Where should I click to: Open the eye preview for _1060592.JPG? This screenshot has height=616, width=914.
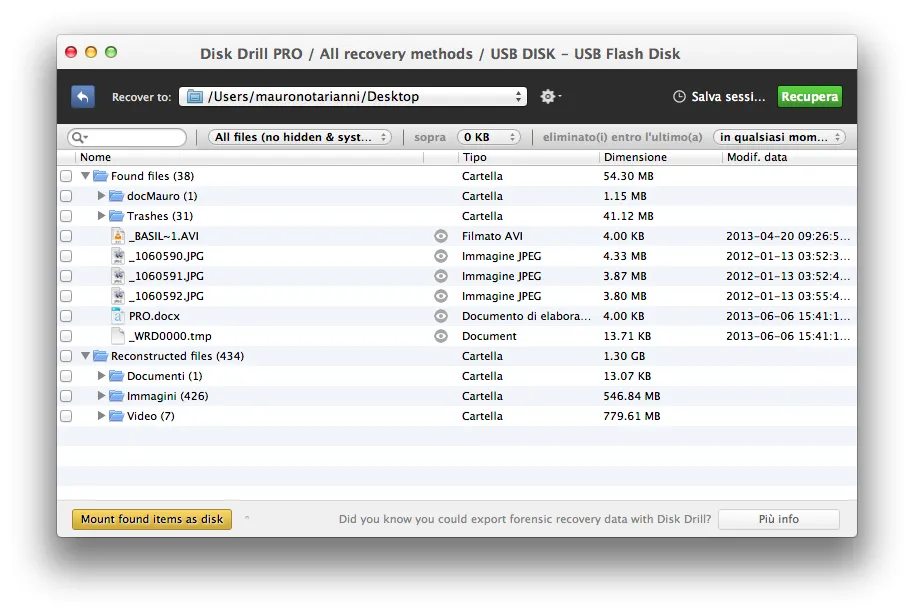coord(440,296)
